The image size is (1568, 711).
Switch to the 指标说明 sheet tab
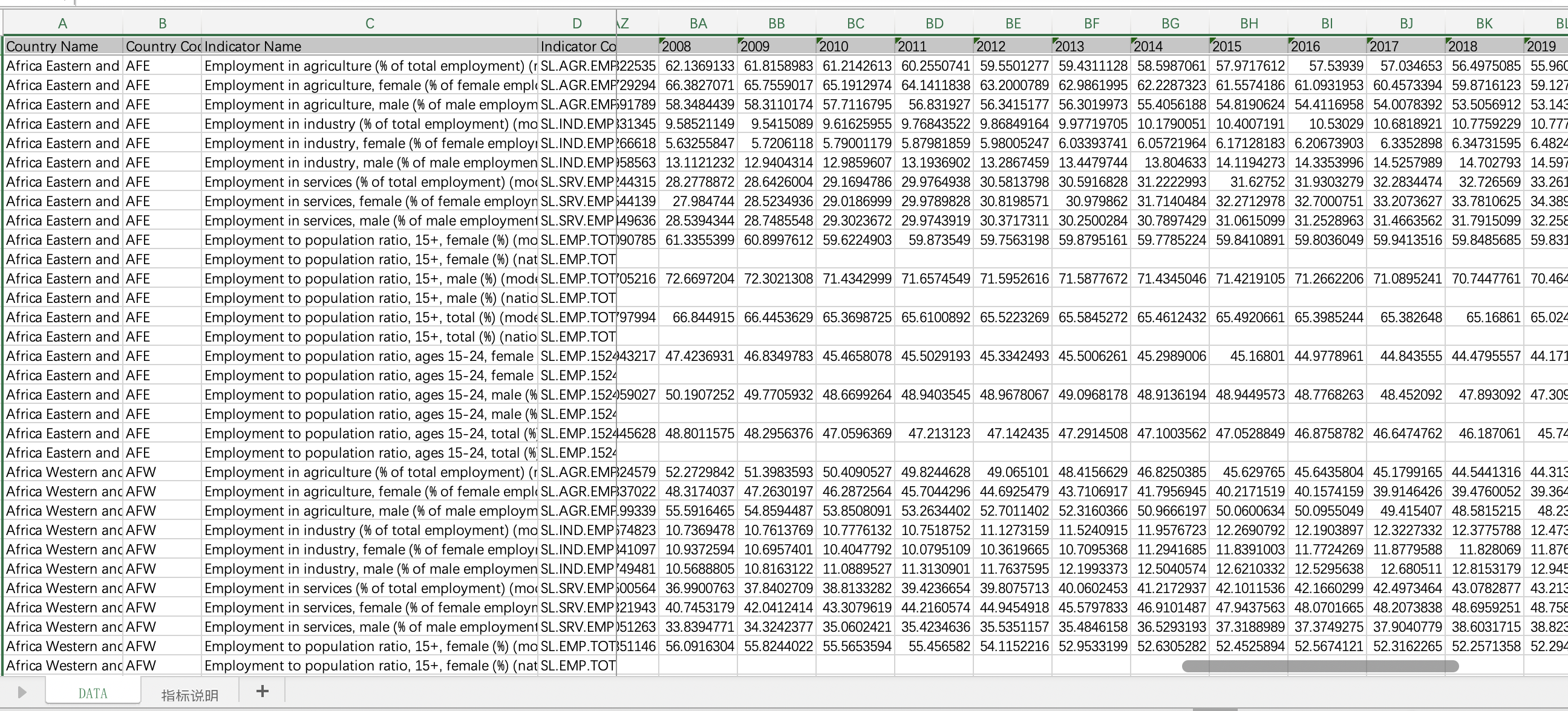click(x=189, y=695)
